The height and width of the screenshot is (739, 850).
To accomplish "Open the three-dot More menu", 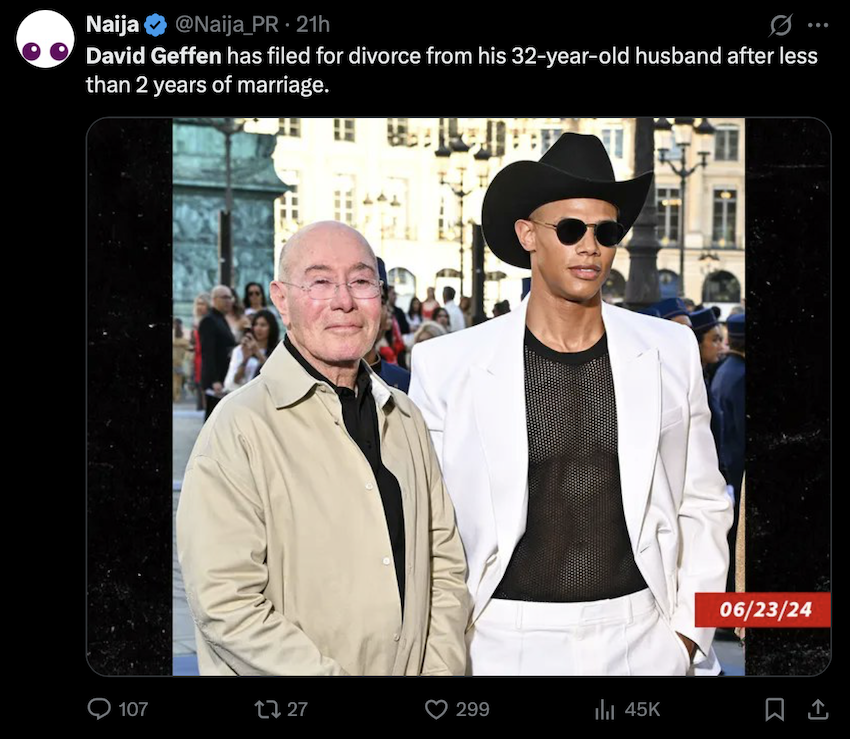I will pos(818,25).
